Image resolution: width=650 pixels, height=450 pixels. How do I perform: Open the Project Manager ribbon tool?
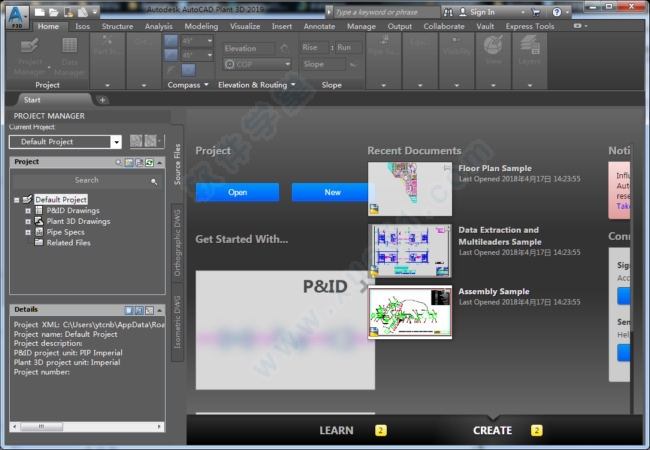point(30,57)
